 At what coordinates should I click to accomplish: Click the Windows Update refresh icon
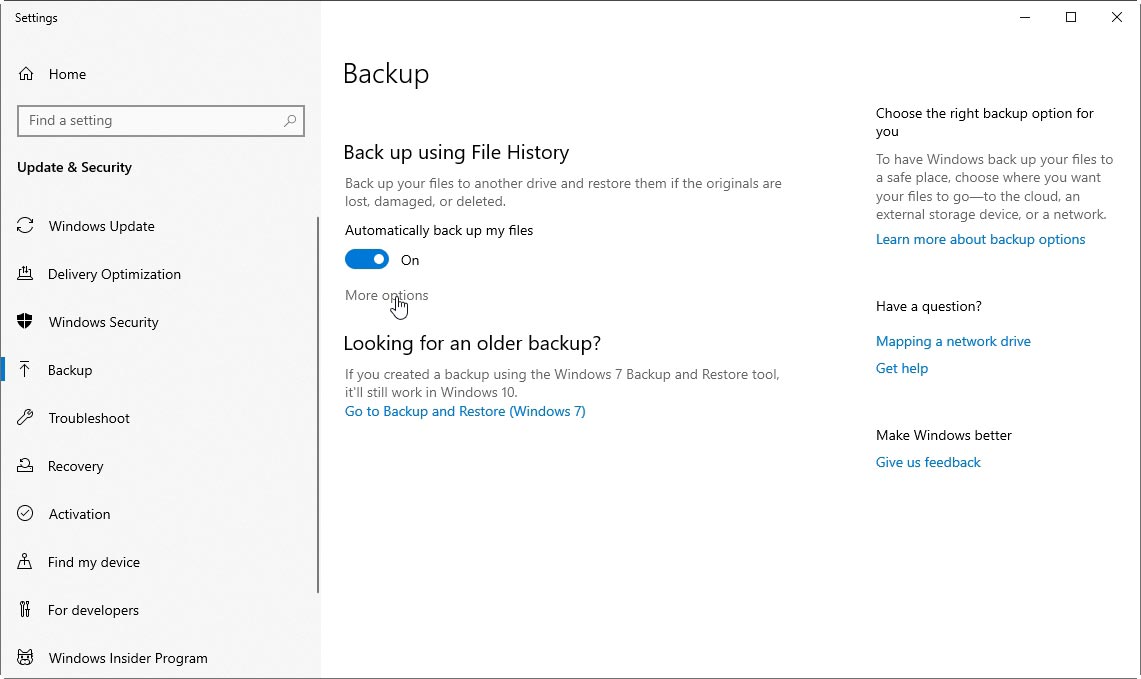tap(25, 226)
